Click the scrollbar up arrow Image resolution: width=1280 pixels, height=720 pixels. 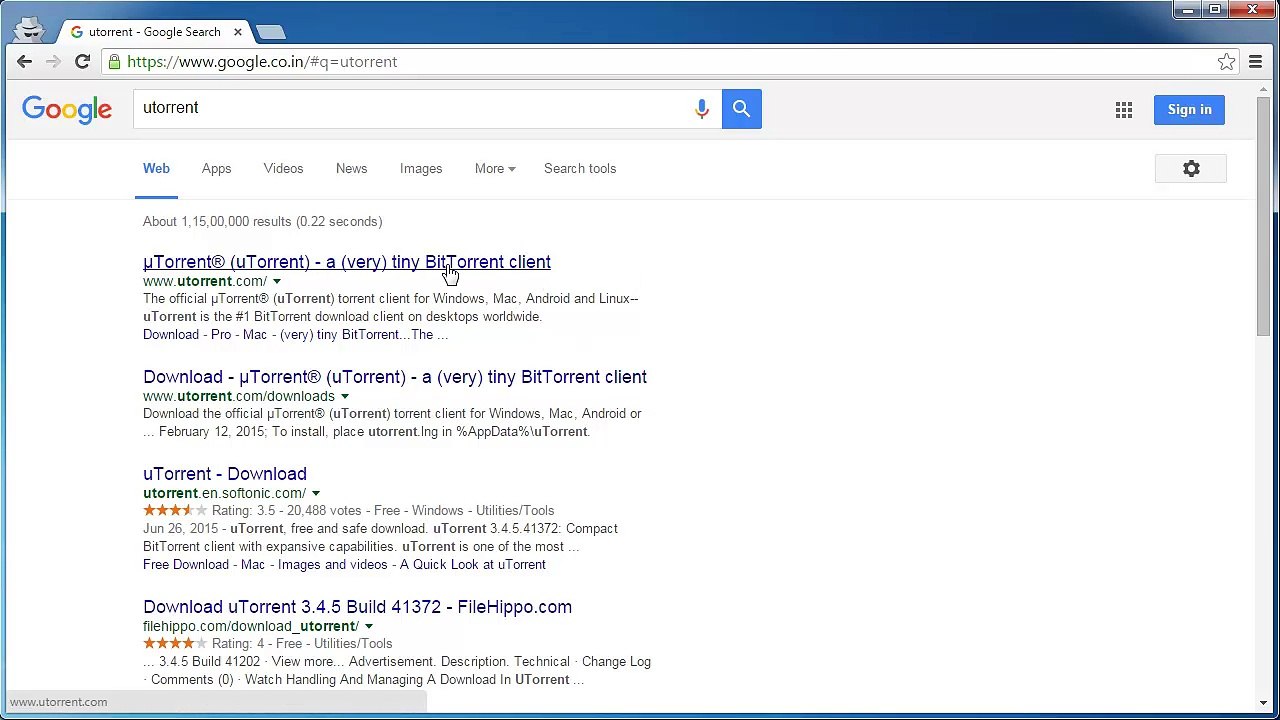pyautogui.click(x=1263, y=89)
